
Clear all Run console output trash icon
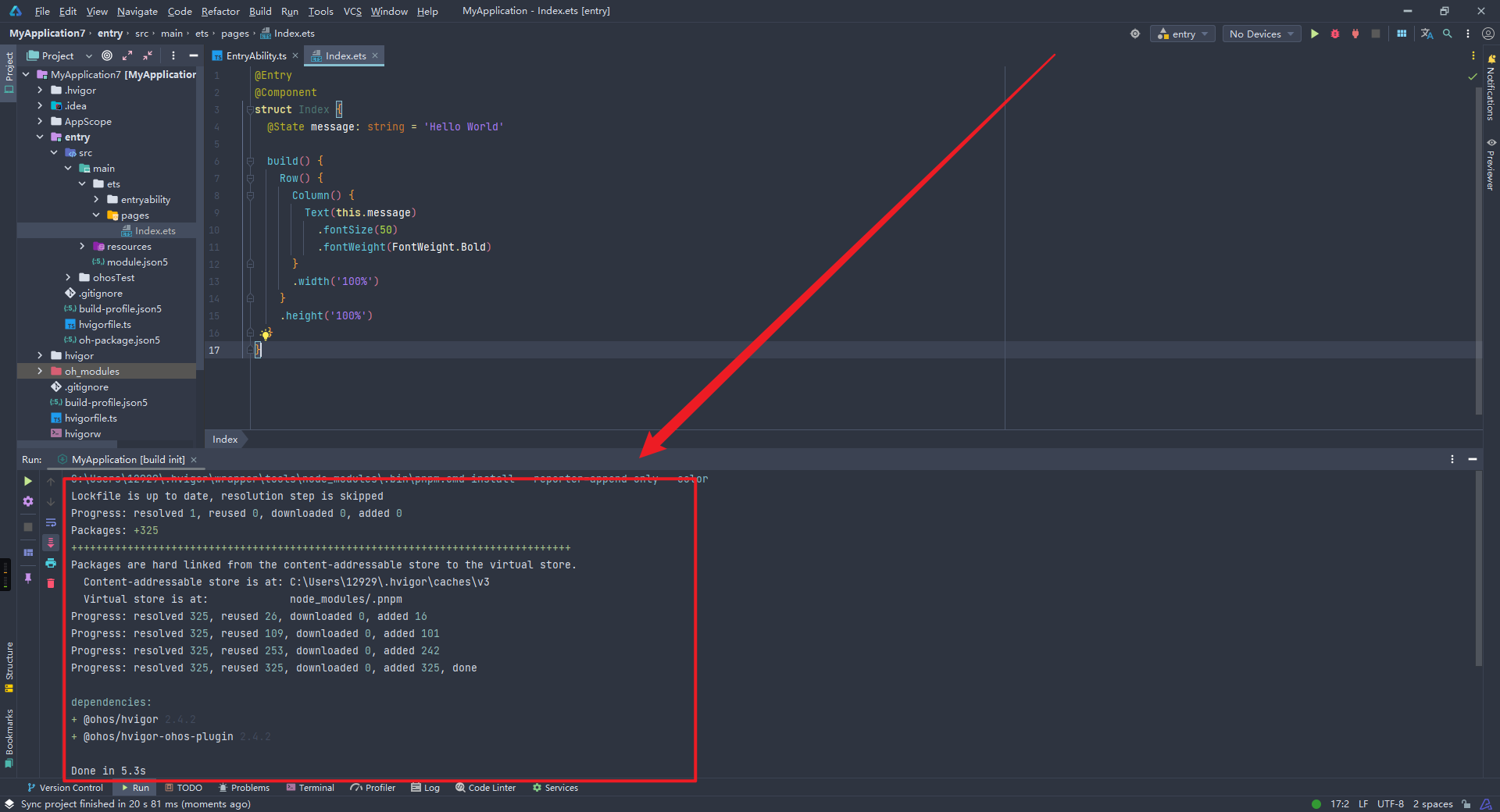51,583
